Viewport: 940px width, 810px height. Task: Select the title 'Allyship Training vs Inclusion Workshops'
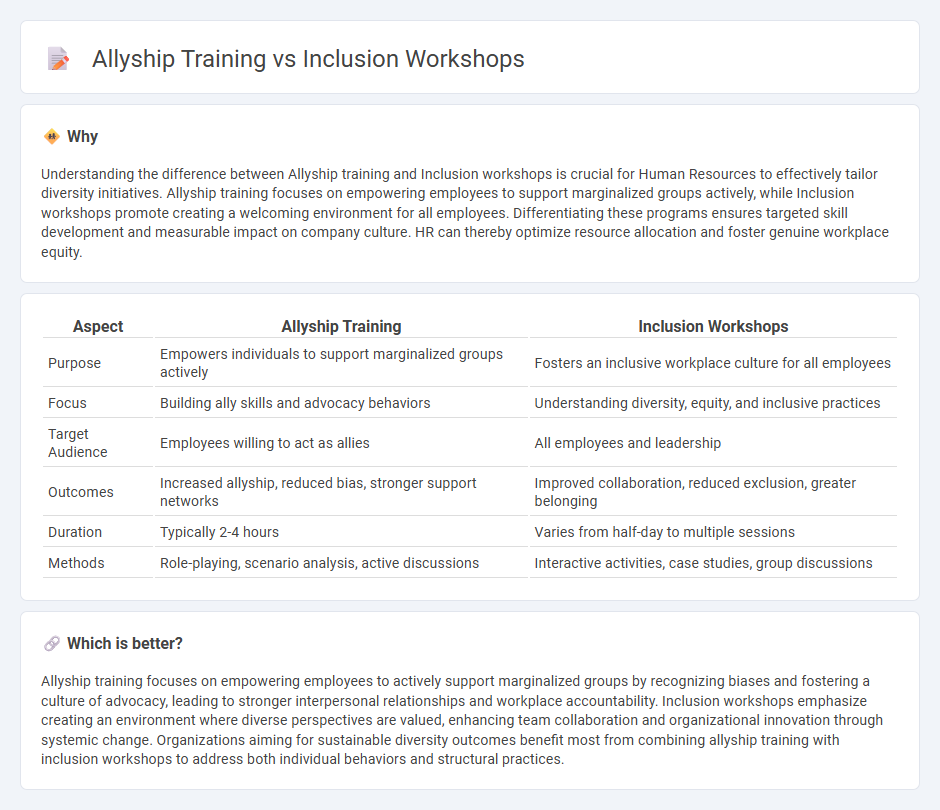point(308,59)
